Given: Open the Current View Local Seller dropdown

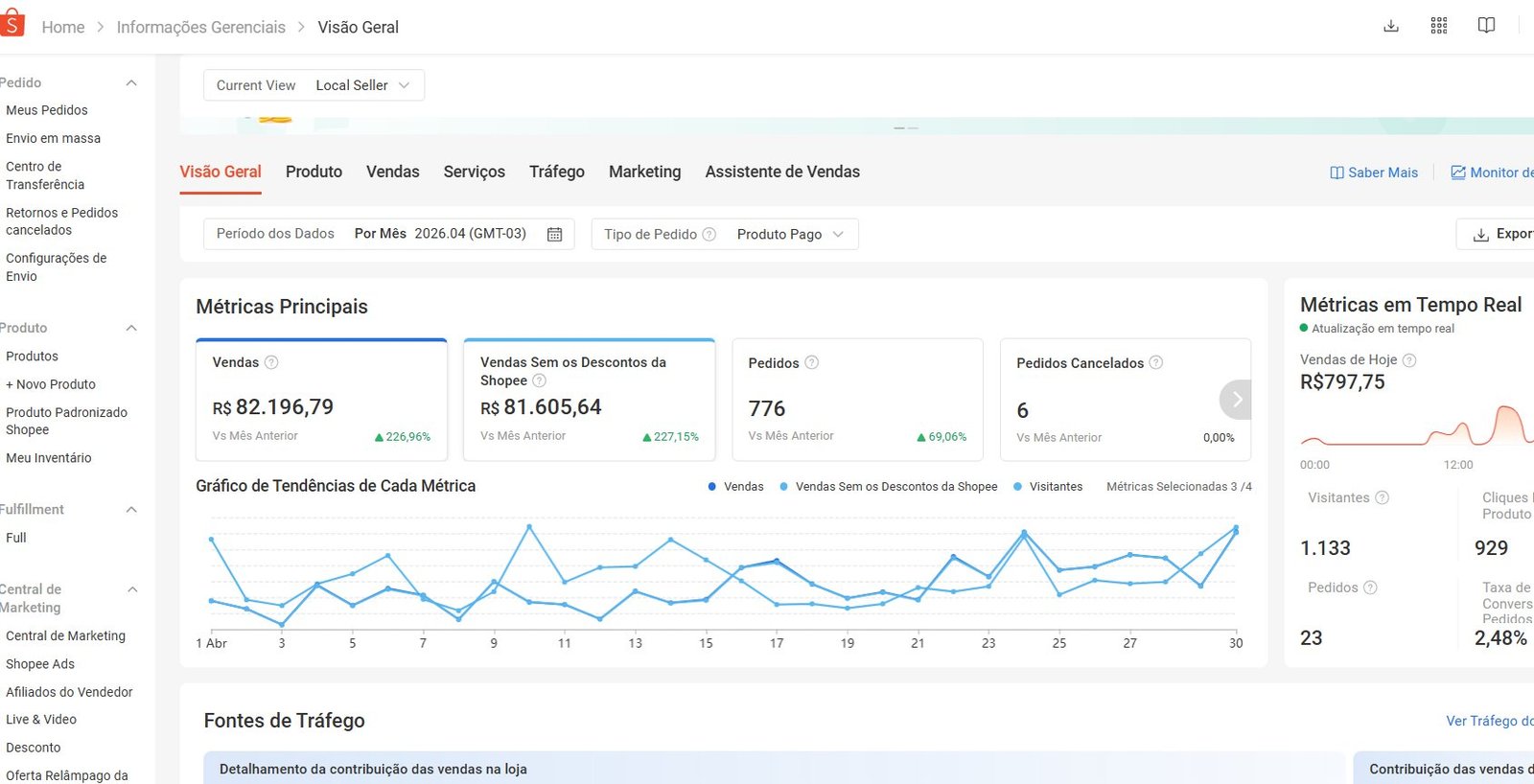Looking at the screenshot, I should tap(314, 85).
